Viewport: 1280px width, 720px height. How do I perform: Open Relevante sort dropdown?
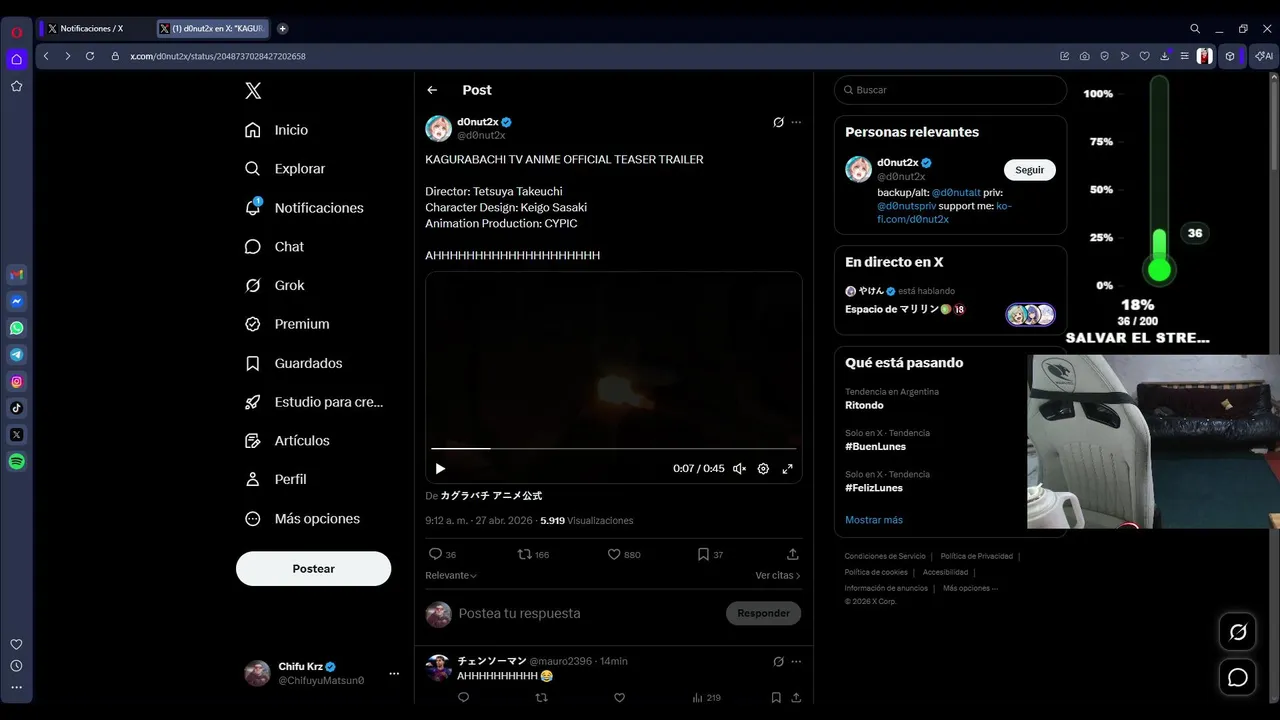pyautogui.click(x=451, y=576)
